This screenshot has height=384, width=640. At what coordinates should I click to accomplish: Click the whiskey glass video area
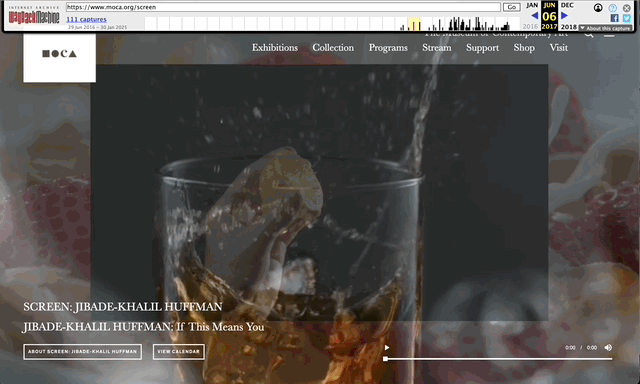(319, 192)
